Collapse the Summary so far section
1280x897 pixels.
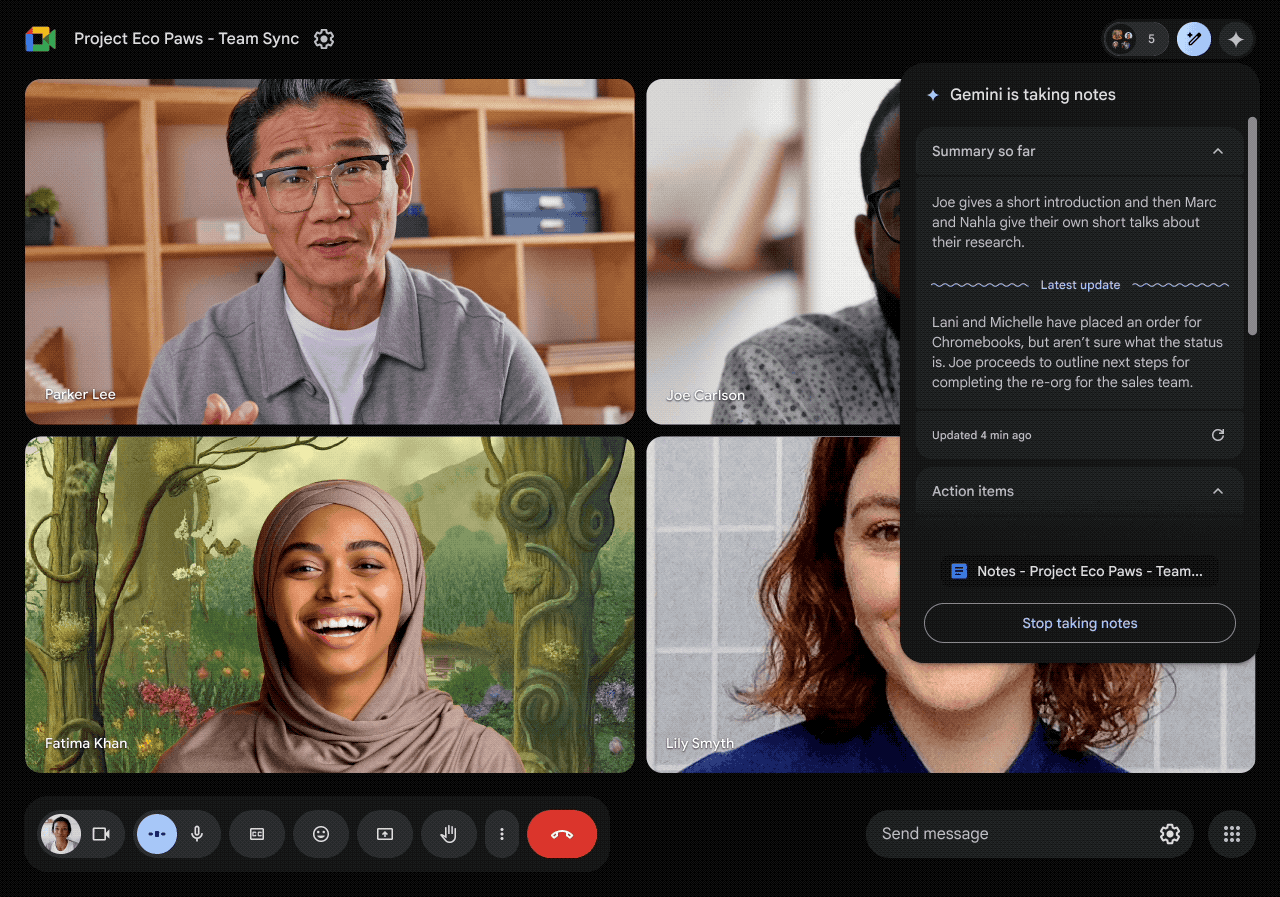pos(1217,151)
